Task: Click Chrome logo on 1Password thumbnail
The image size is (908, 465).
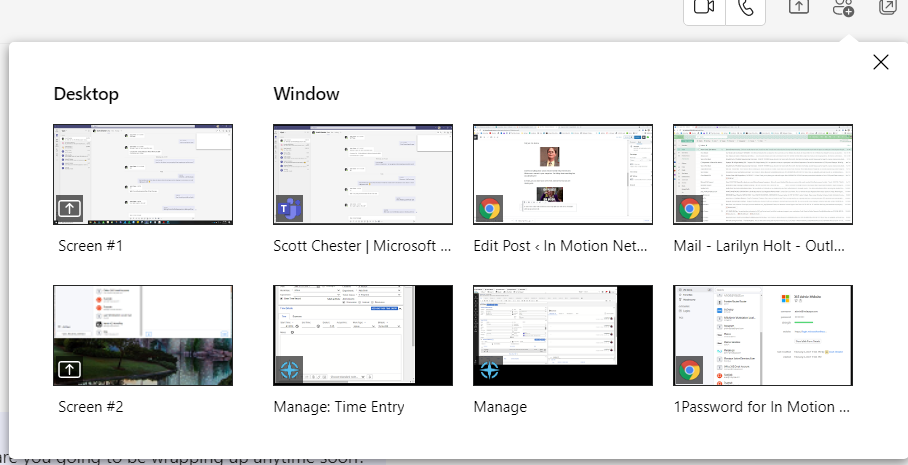Action: (689, 369)
